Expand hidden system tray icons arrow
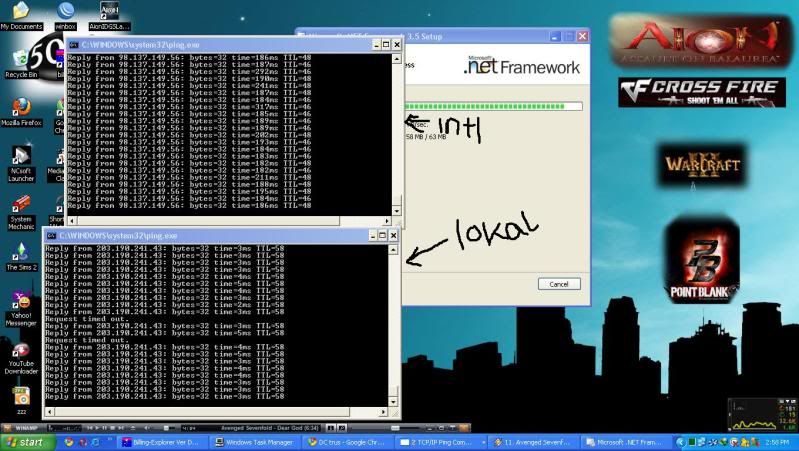Screen dimensions: 799x451 click(x=681, y=442)
